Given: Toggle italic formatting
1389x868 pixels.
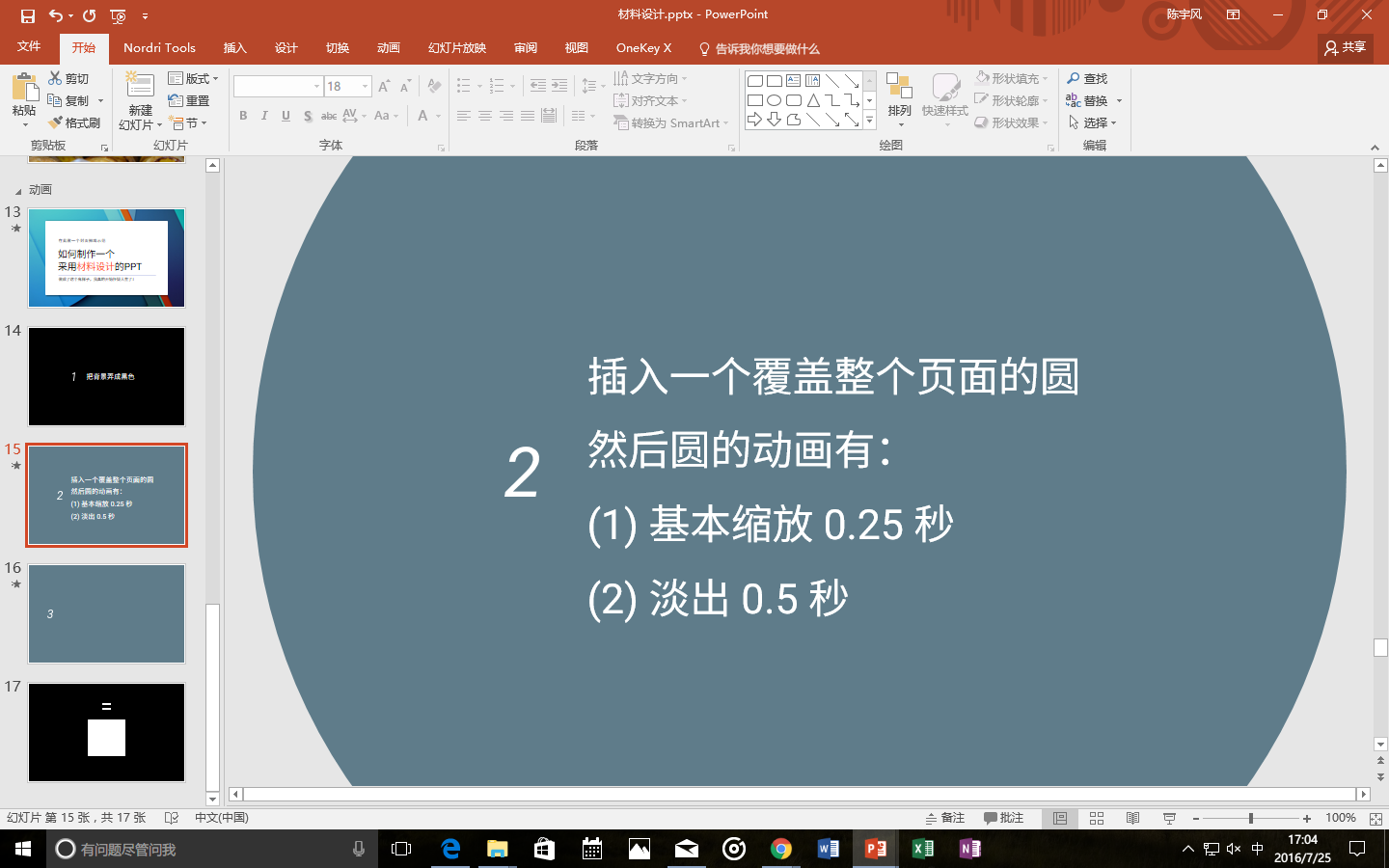Looking at the screenshot, I should [264, 116].
